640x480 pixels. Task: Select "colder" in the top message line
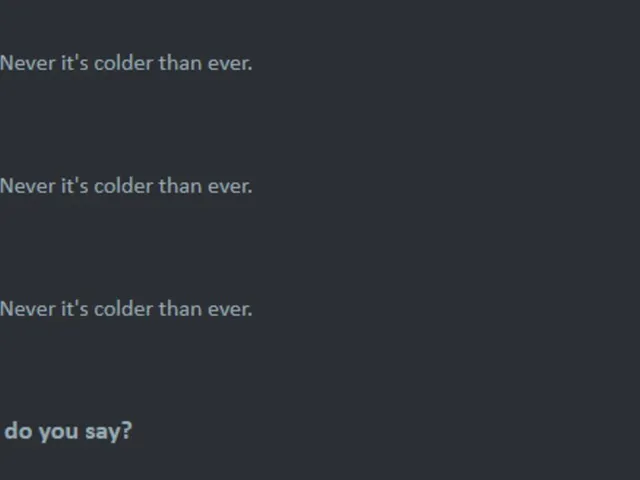(124, 63)
